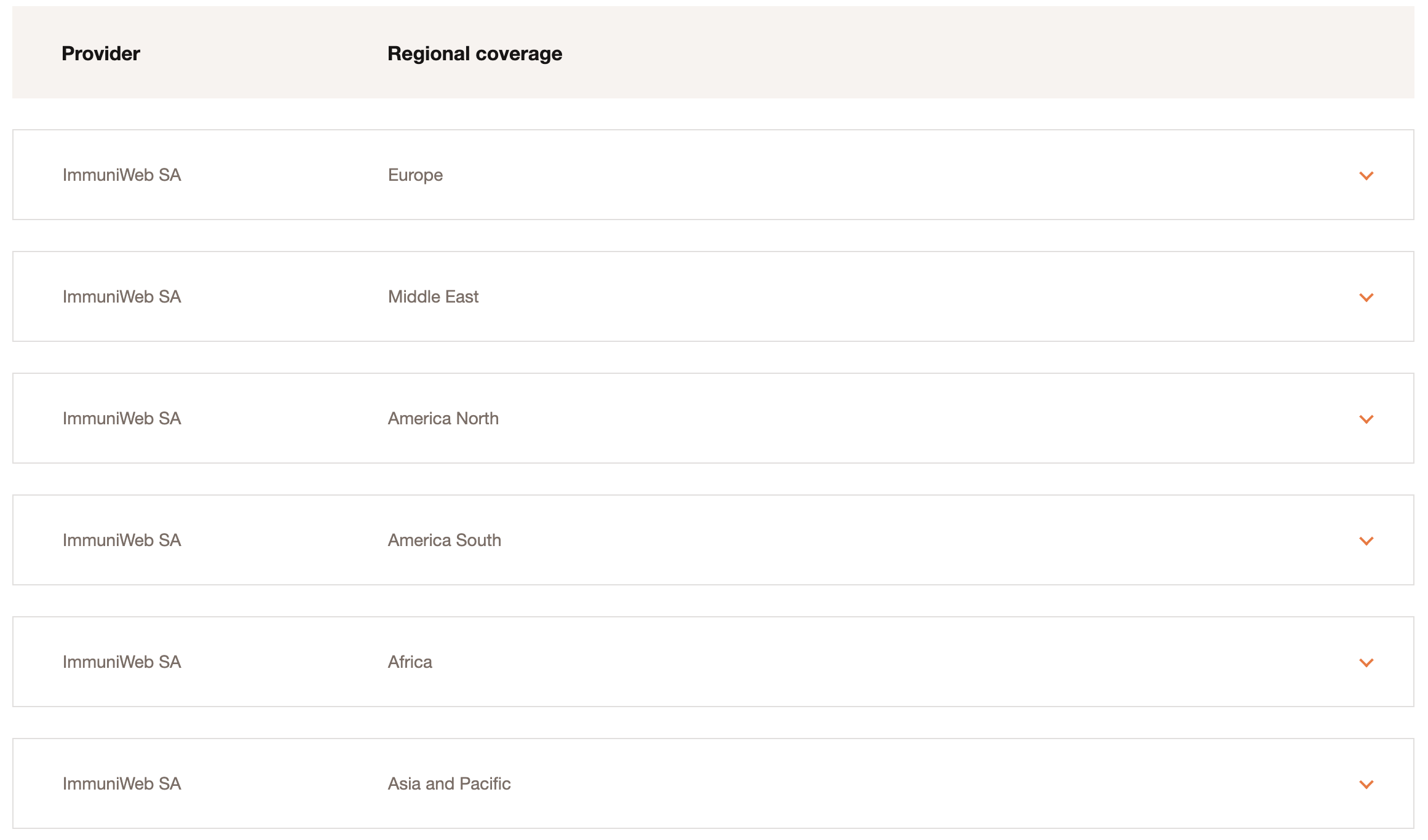Select the Europe coverage text
The width and height of the screenshot is (1428, 840).
415,175
